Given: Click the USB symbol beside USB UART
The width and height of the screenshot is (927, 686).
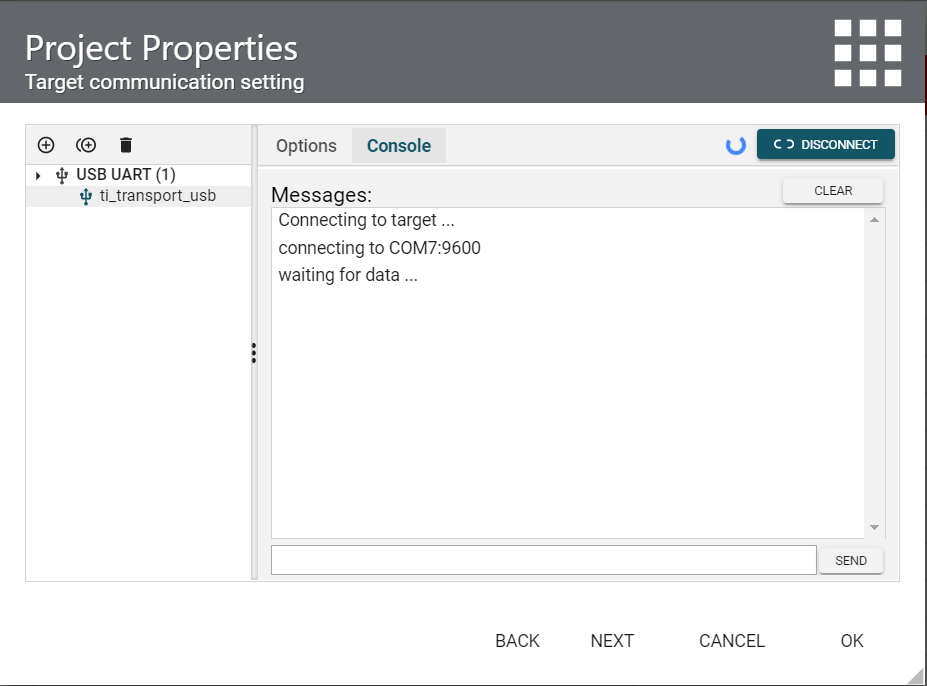Looking at the screenshot, I should [62, 175].
